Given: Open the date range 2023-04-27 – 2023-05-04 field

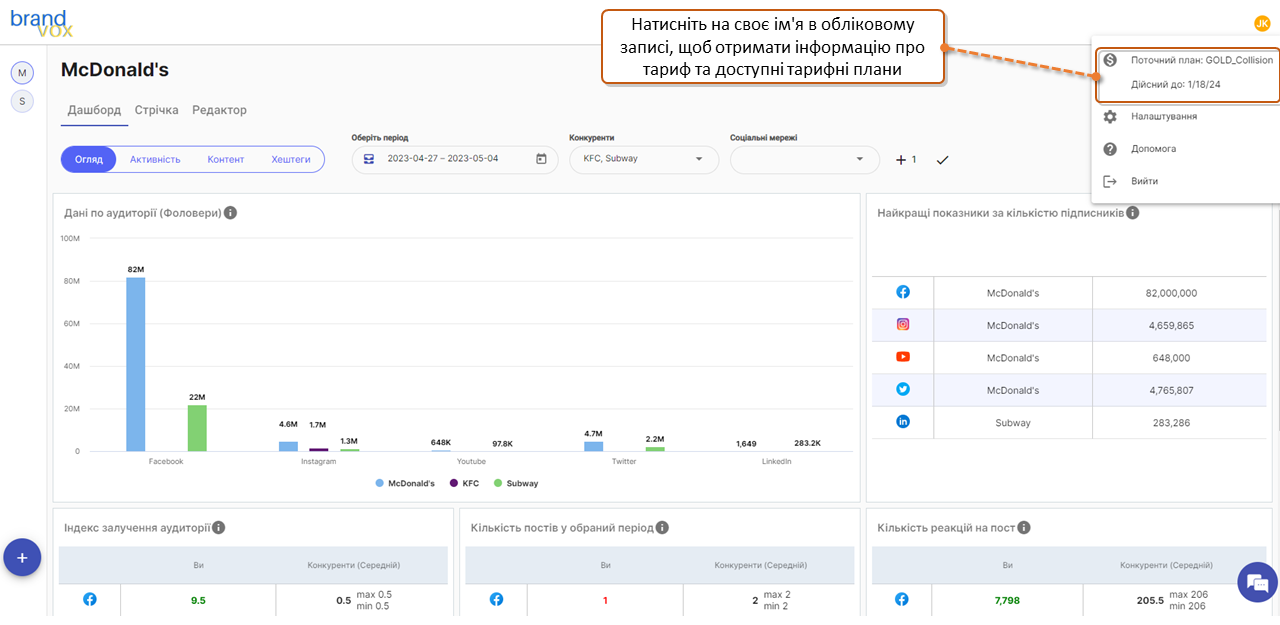Looking at the screenshot, I should point(455,159).
